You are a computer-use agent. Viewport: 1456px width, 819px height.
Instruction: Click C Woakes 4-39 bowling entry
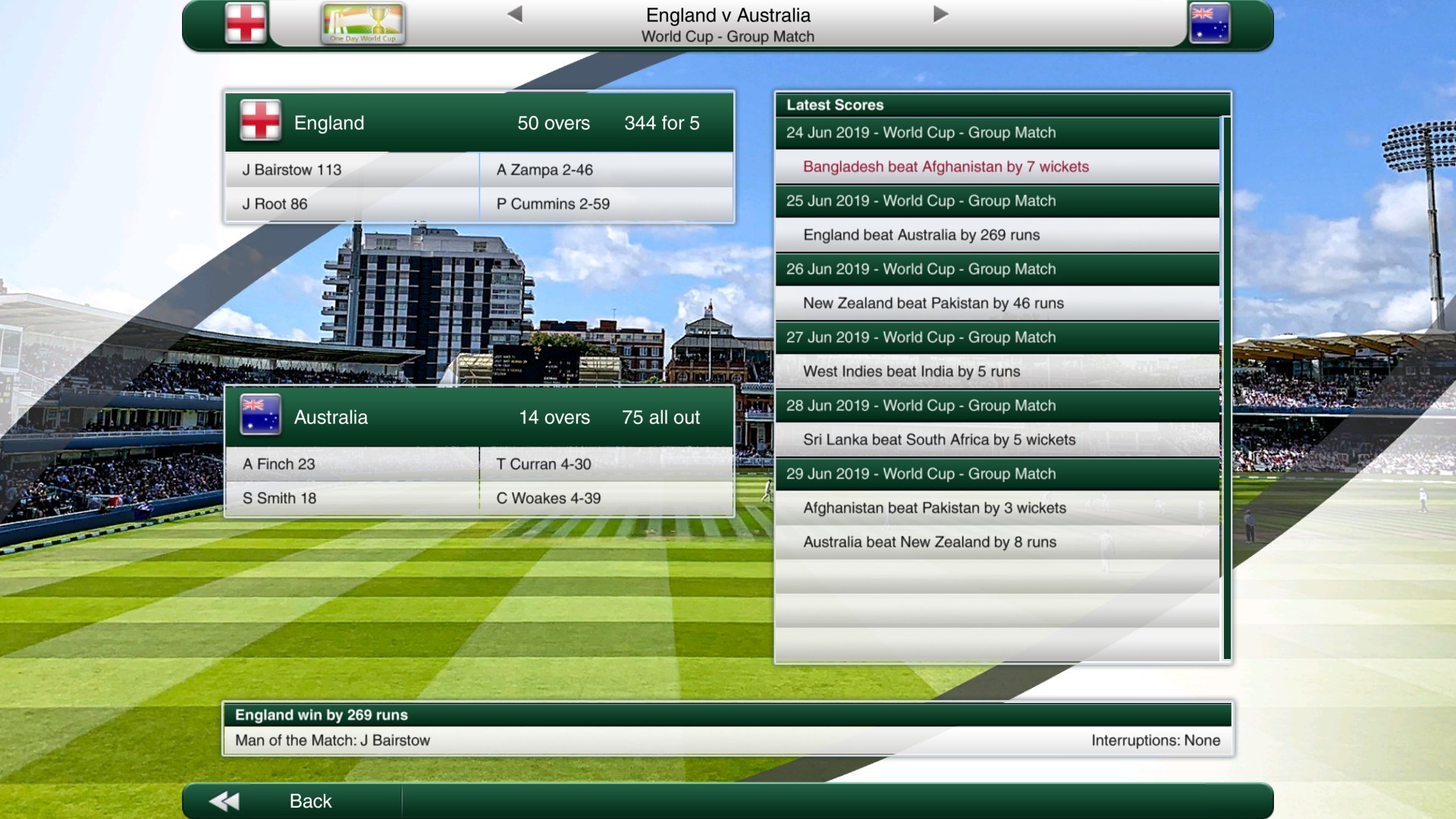(x=607, y=498)
